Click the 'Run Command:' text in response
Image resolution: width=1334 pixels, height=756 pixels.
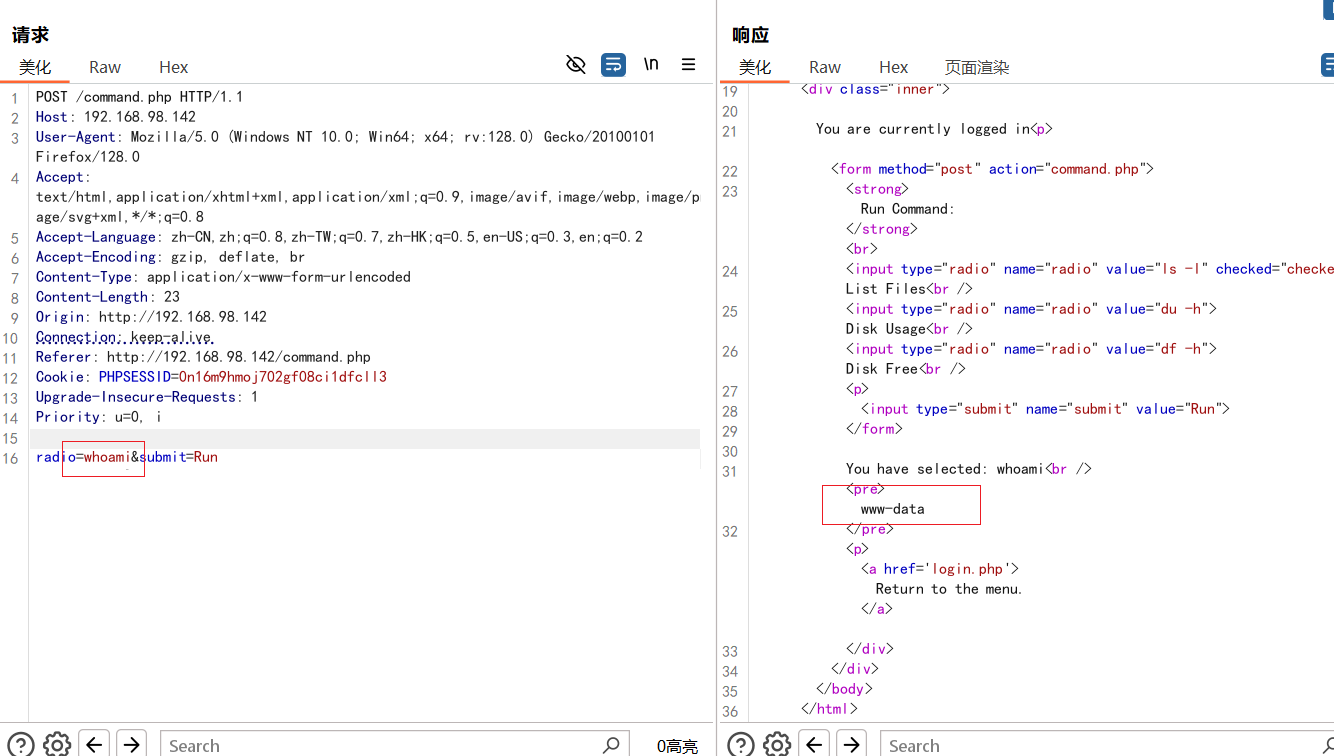coord(907,209)
